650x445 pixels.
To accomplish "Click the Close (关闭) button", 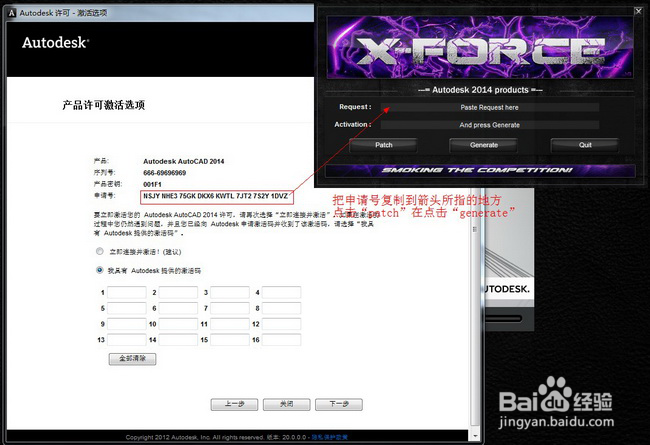I will [x=286, y=404].
